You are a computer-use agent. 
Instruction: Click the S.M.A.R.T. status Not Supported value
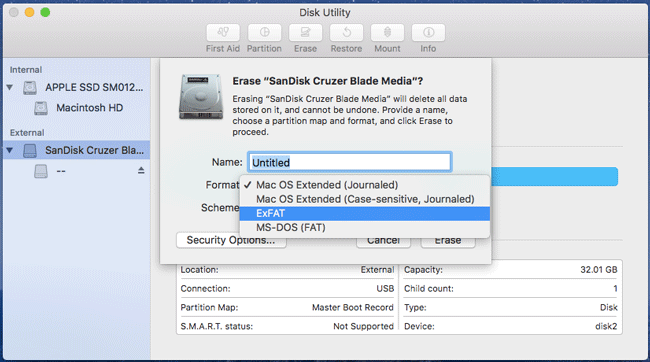[363, 326]
